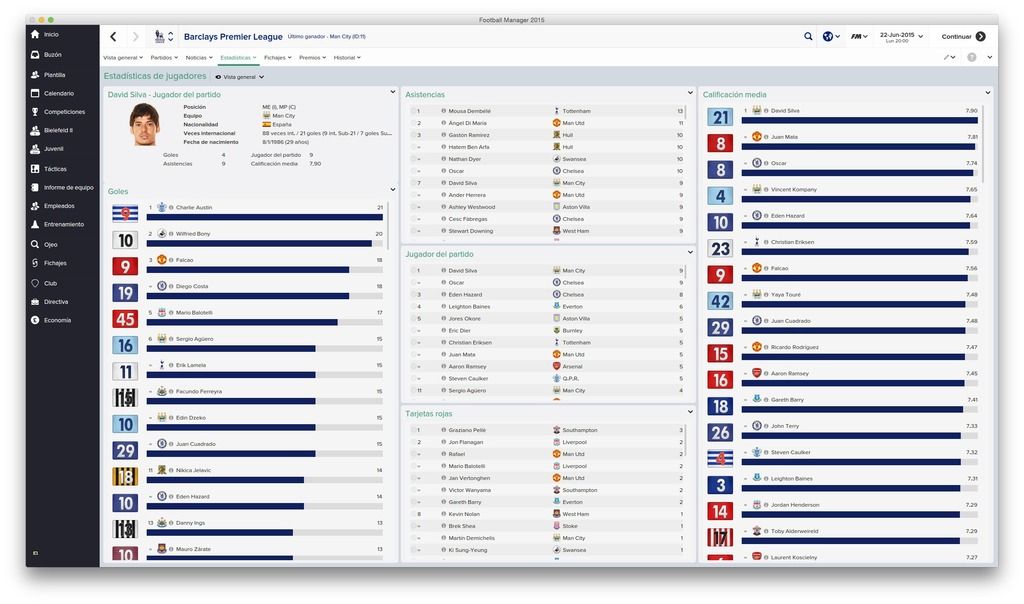This screenshot has width=1024, height=604.
Task: Open the Historial tab
Action: [x=347, y=57]
